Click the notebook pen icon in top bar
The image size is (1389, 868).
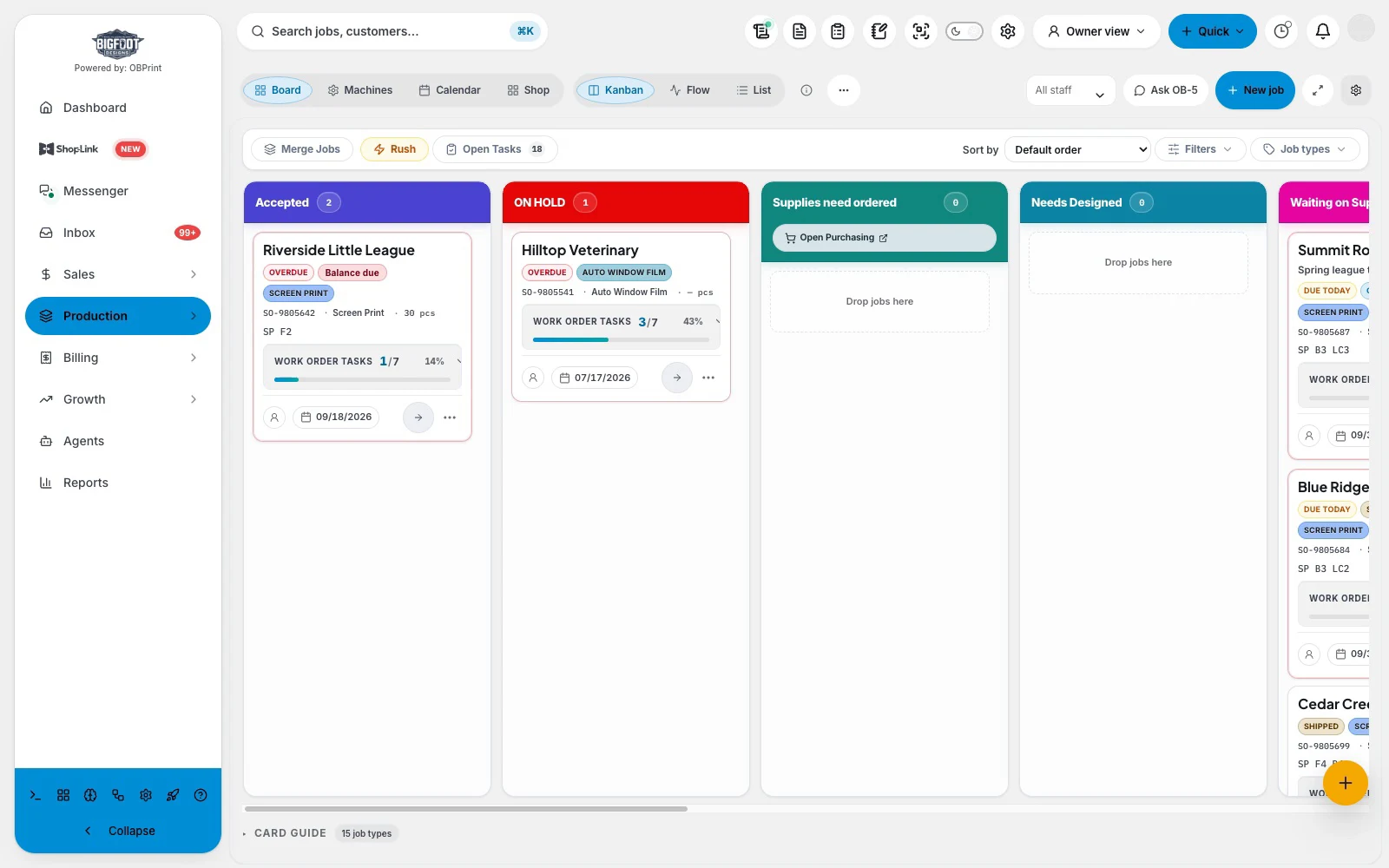tap(879, 31)
